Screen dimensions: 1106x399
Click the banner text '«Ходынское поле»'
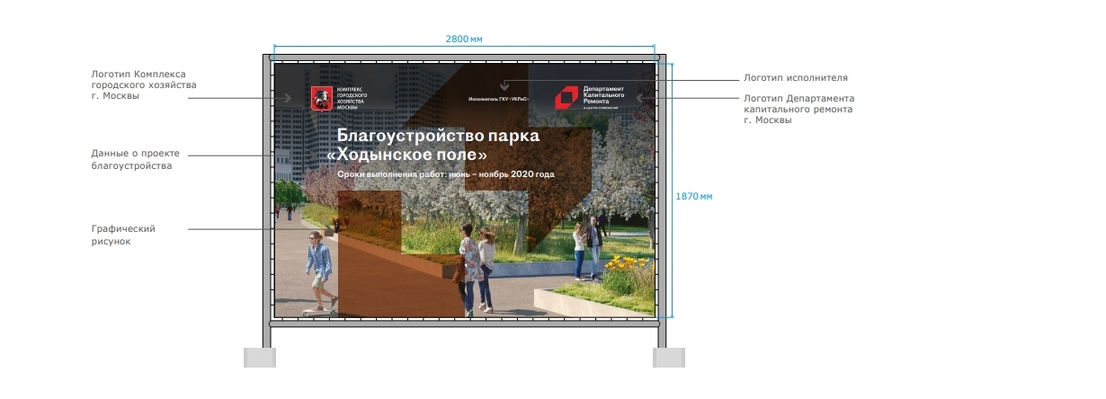coord(407,154)
